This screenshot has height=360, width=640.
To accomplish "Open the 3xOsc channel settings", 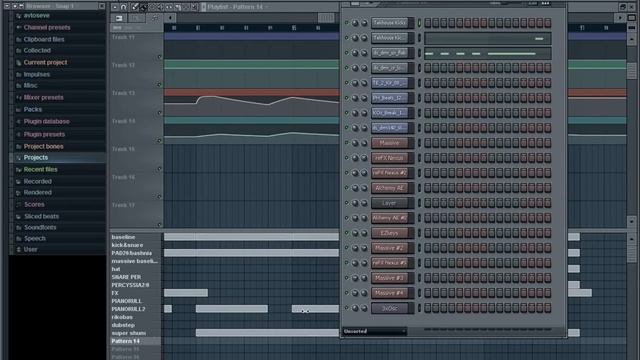I will tap(390, 308).
